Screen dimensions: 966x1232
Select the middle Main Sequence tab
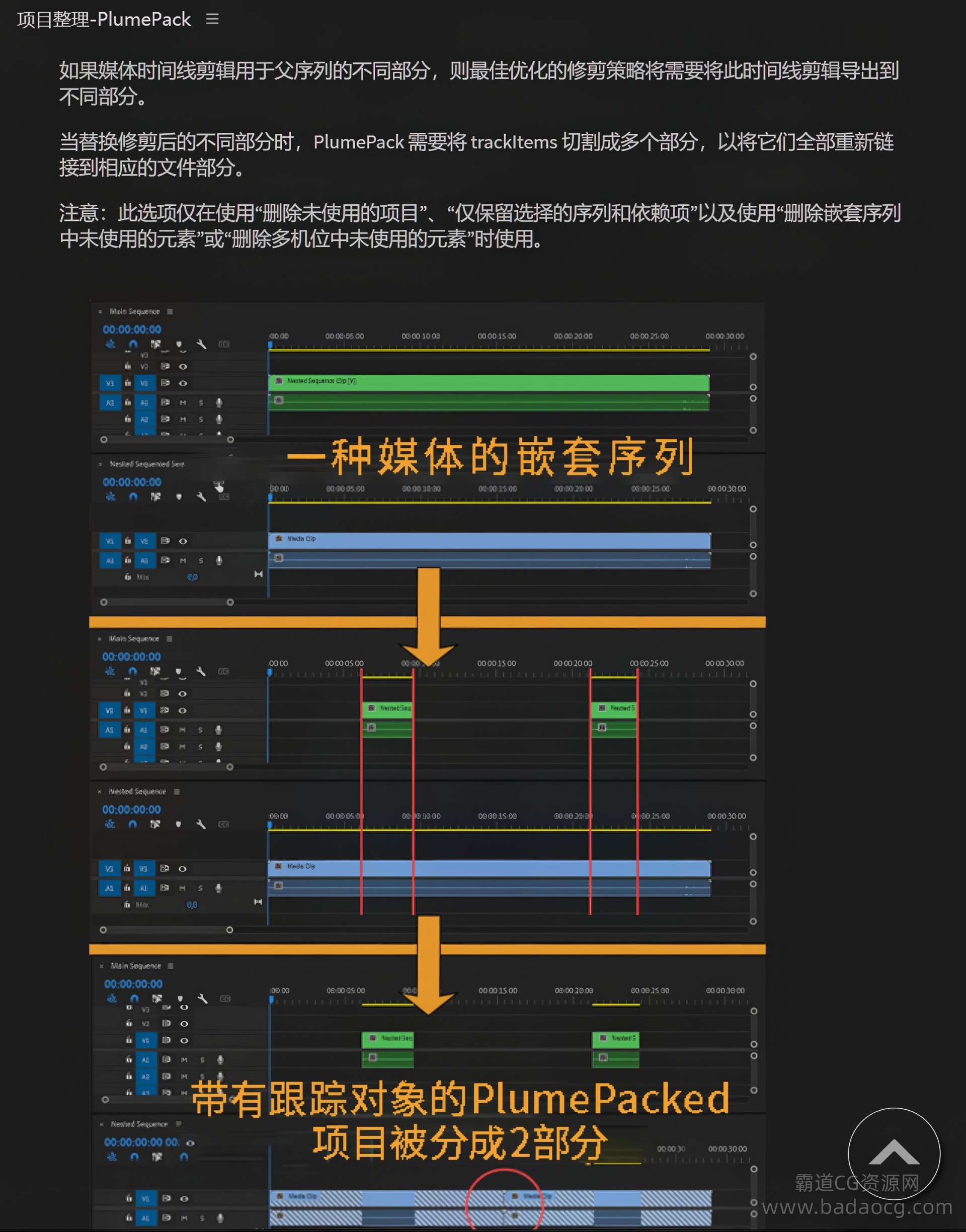(134, 638)
